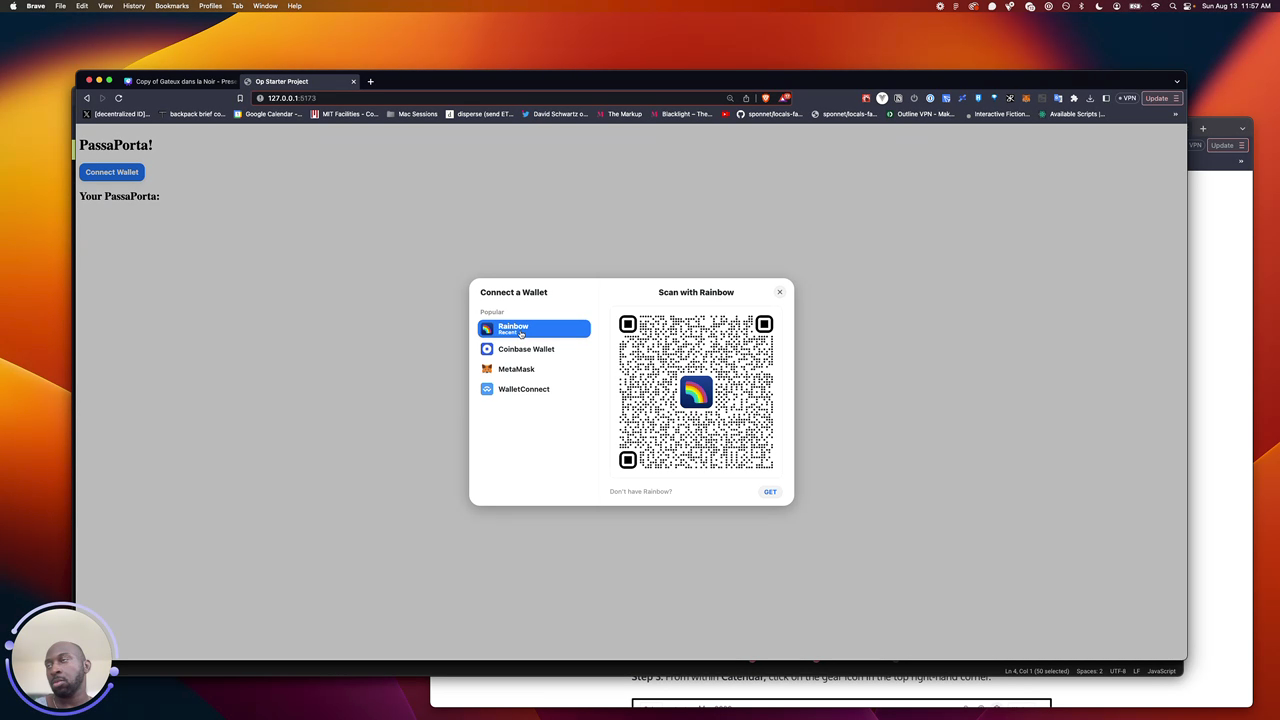Switch to Copy of Gateux dans la Noir tab
This screenshot has width=1280, height=720.
[x=180, y=81]
